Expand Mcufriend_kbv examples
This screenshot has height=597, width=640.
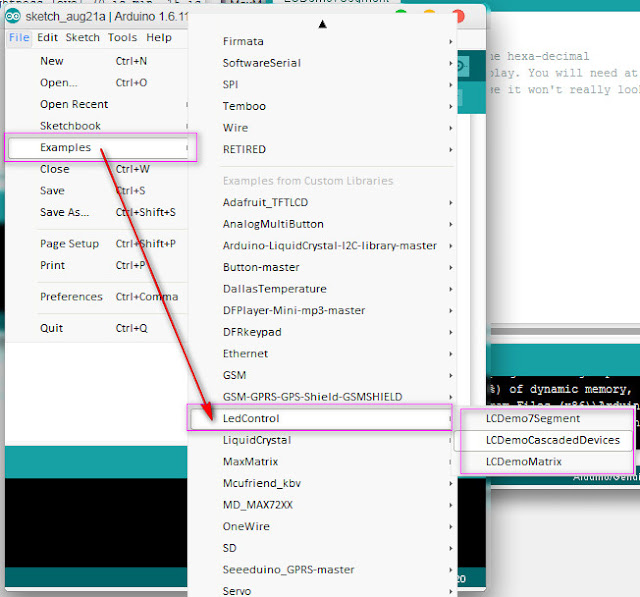pos(322,484)
